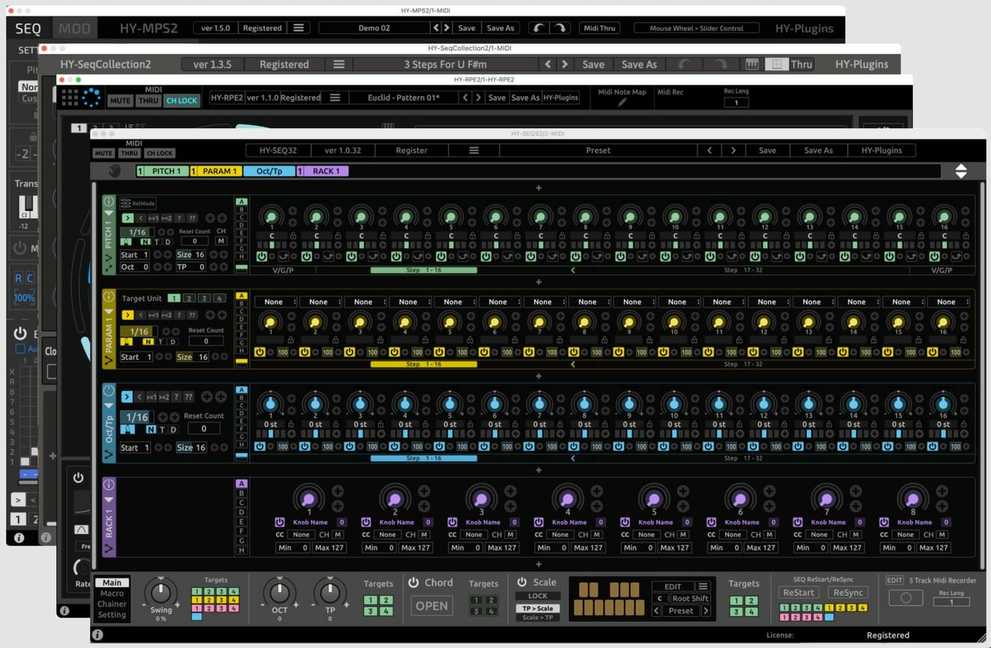Click the OPEN button under Chord

click(x=431, y=606)
